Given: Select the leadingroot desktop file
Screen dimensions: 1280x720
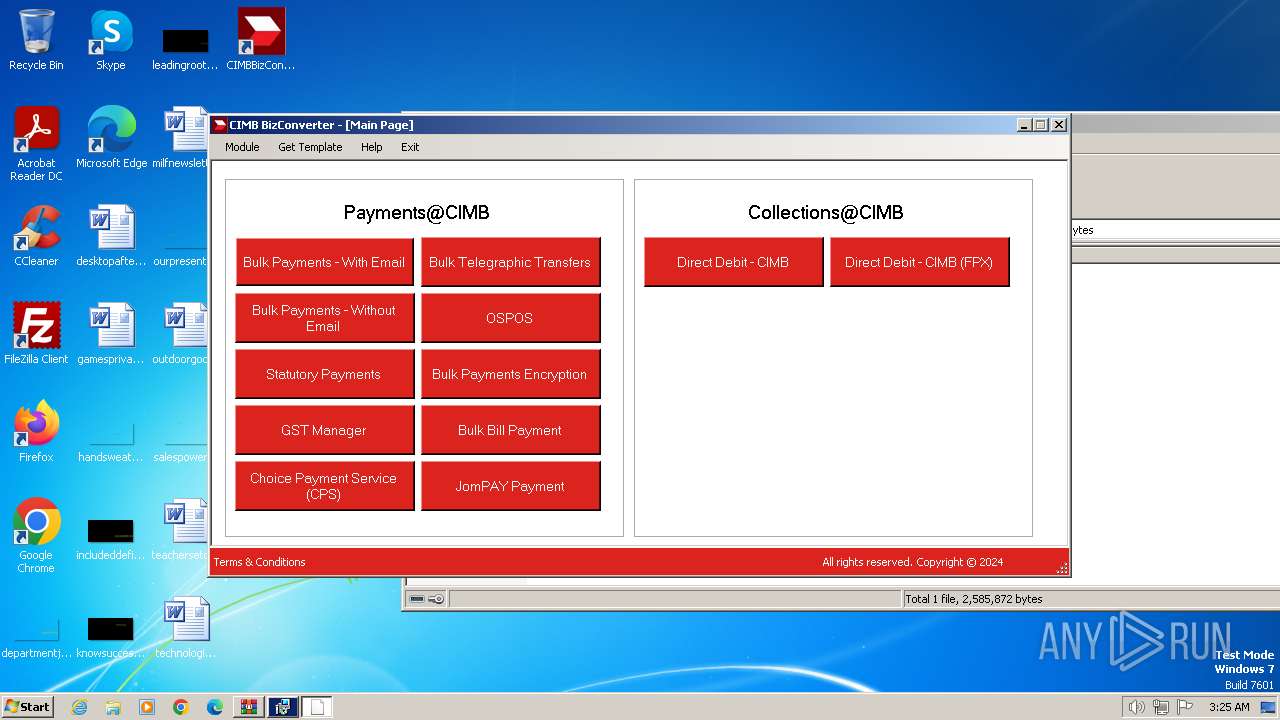Looking at the screenshot, I should pos(185,48).
